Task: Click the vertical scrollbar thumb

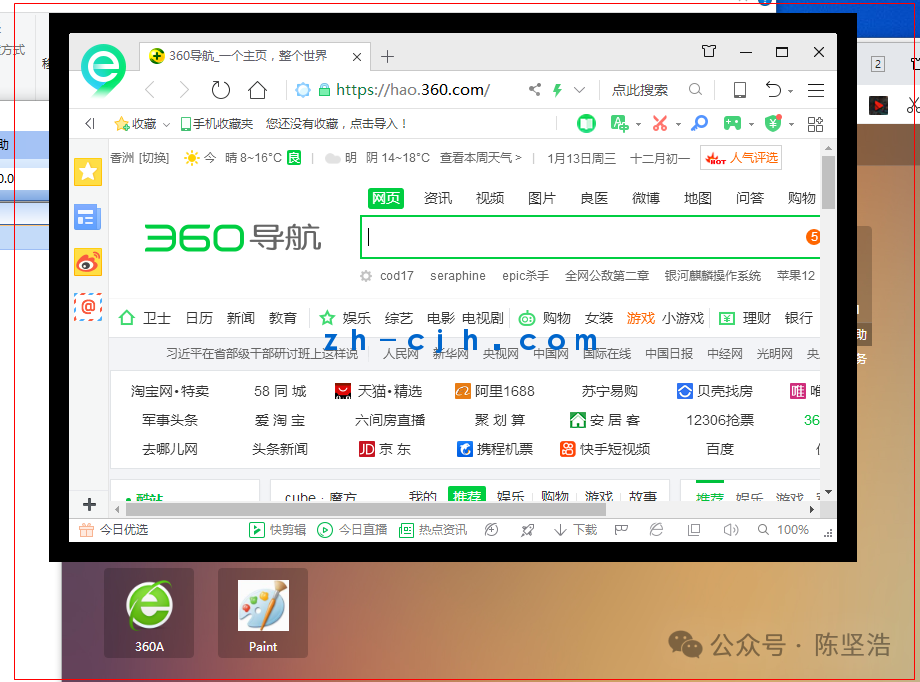Action: tap(828, 182)
